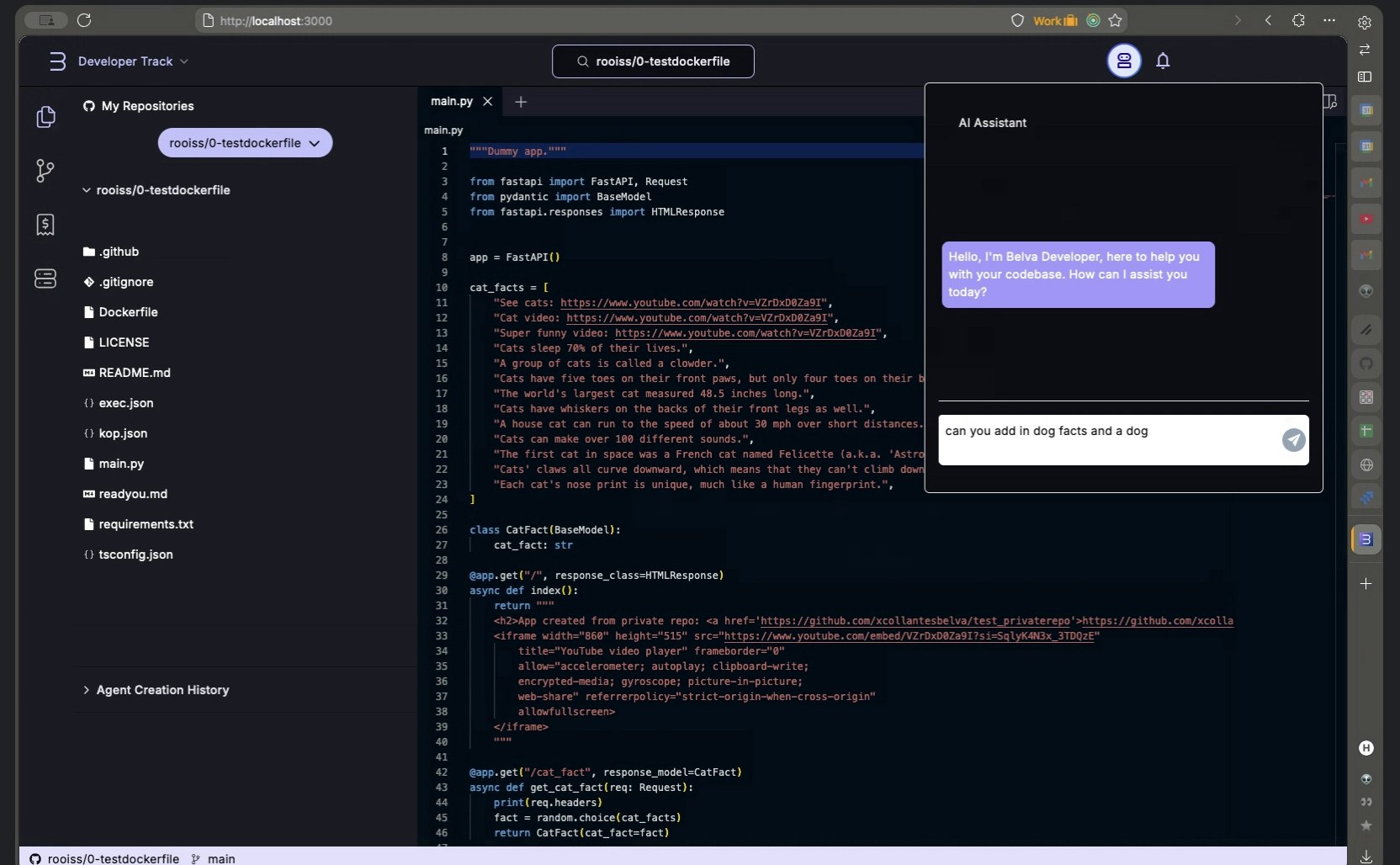Open the browser sidebar settings gear
This screenshot has height=865, width=1400.
click(x=1365, y=23)
